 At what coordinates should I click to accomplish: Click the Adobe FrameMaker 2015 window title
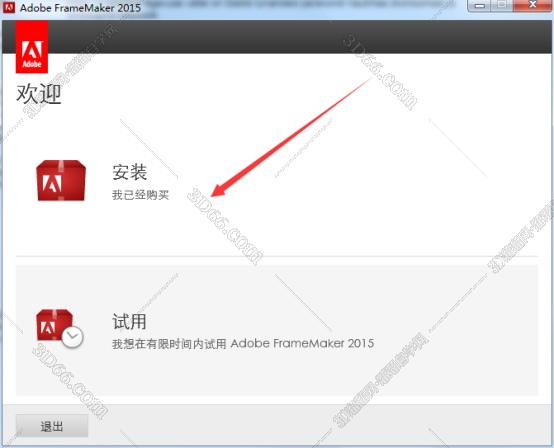tap(80, 7)
